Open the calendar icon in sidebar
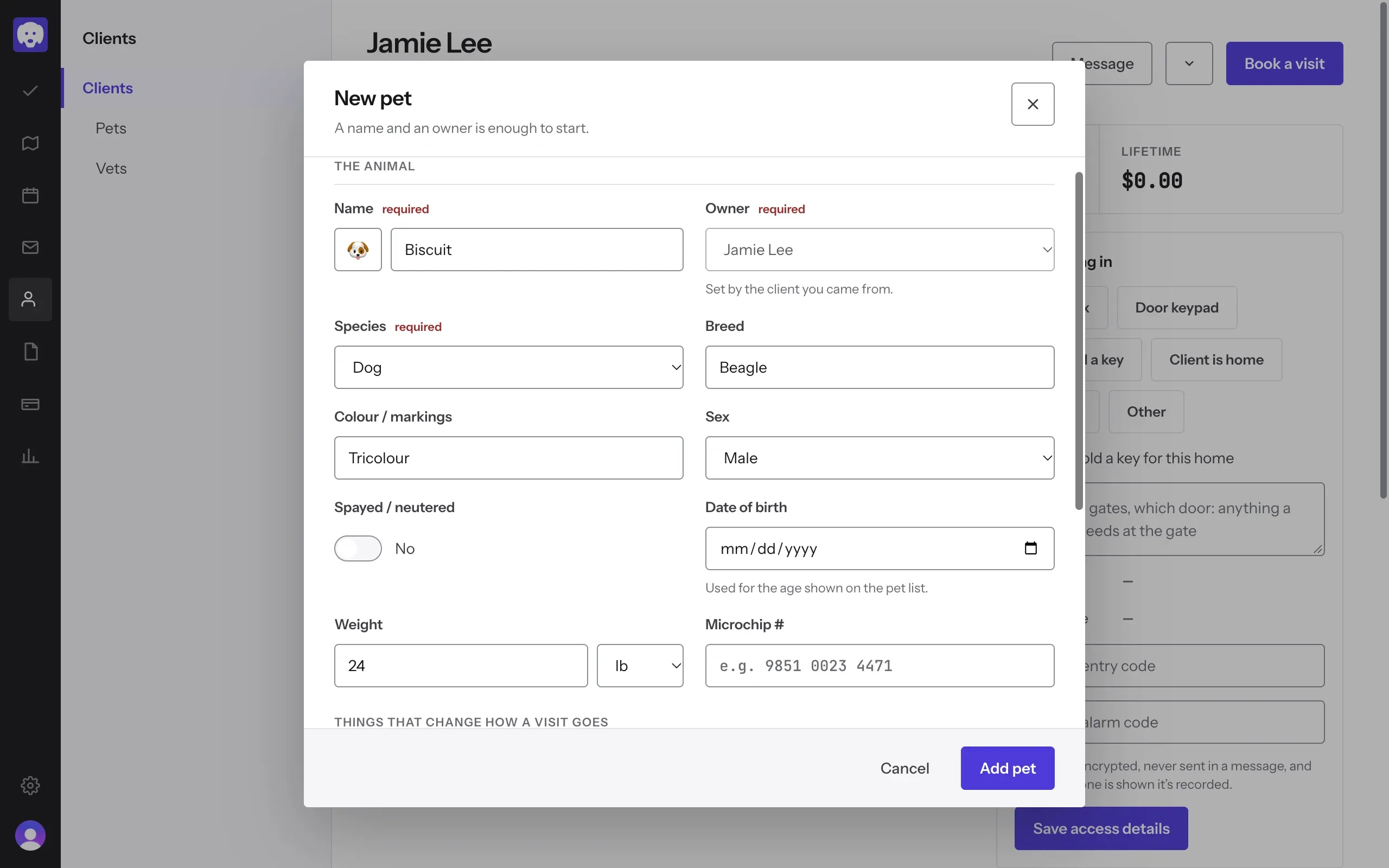Image resolution: width=1389 pixels, height=868 pixels. coord(30,195)
